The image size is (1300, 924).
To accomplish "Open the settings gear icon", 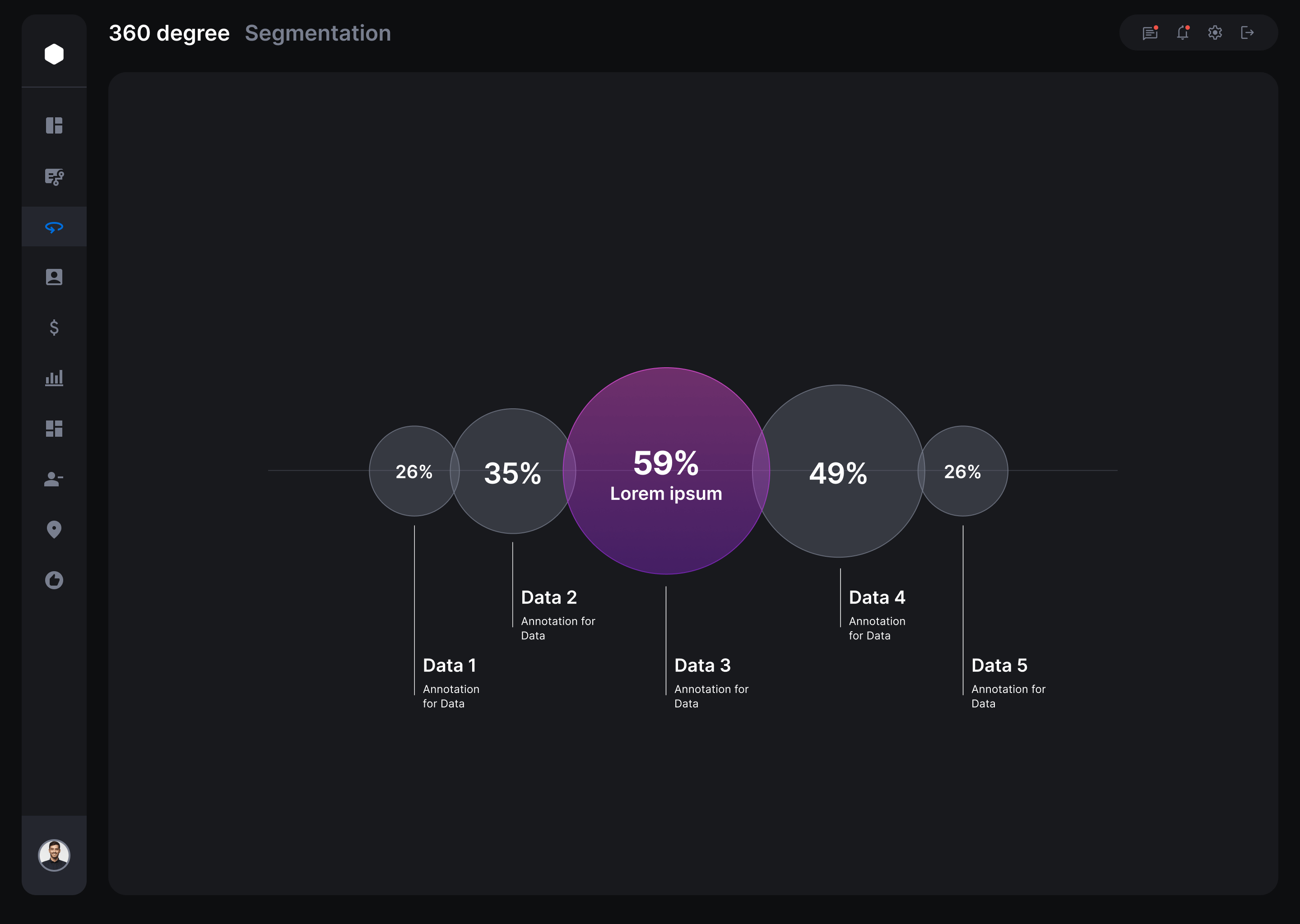I will coord(1215,32).
